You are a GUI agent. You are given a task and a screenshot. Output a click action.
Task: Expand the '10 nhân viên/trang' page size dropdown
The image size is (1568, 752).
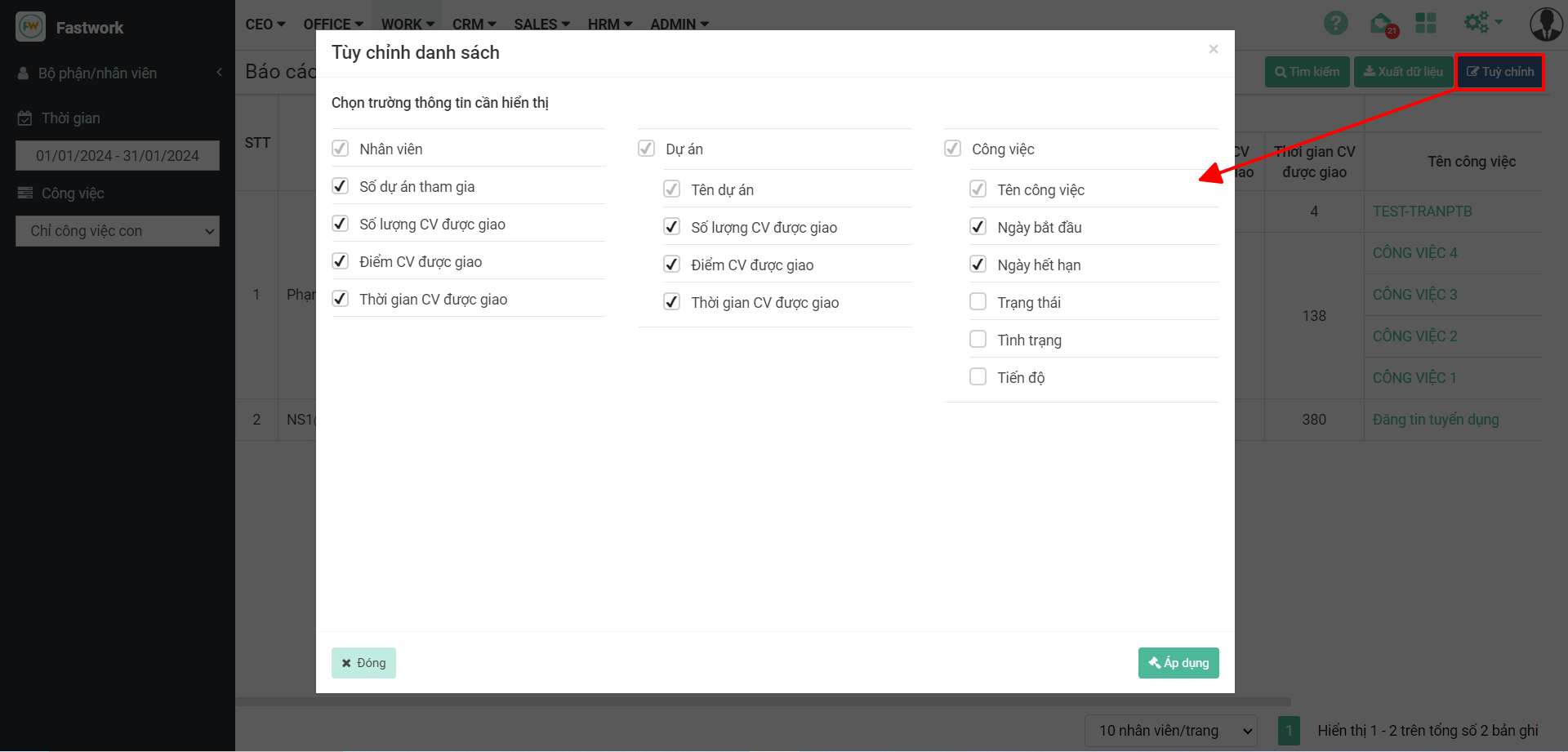tap(1170, 731)
